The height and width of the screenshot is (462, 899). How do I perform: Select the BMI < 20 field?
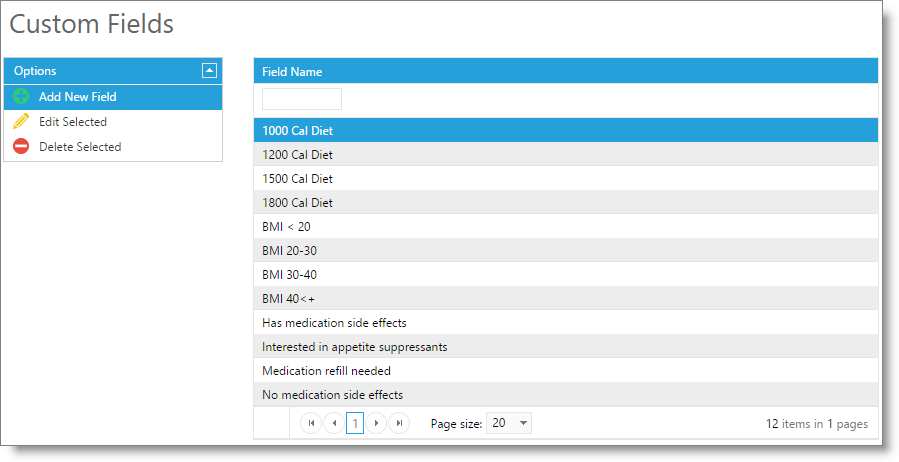pos(566,226)
